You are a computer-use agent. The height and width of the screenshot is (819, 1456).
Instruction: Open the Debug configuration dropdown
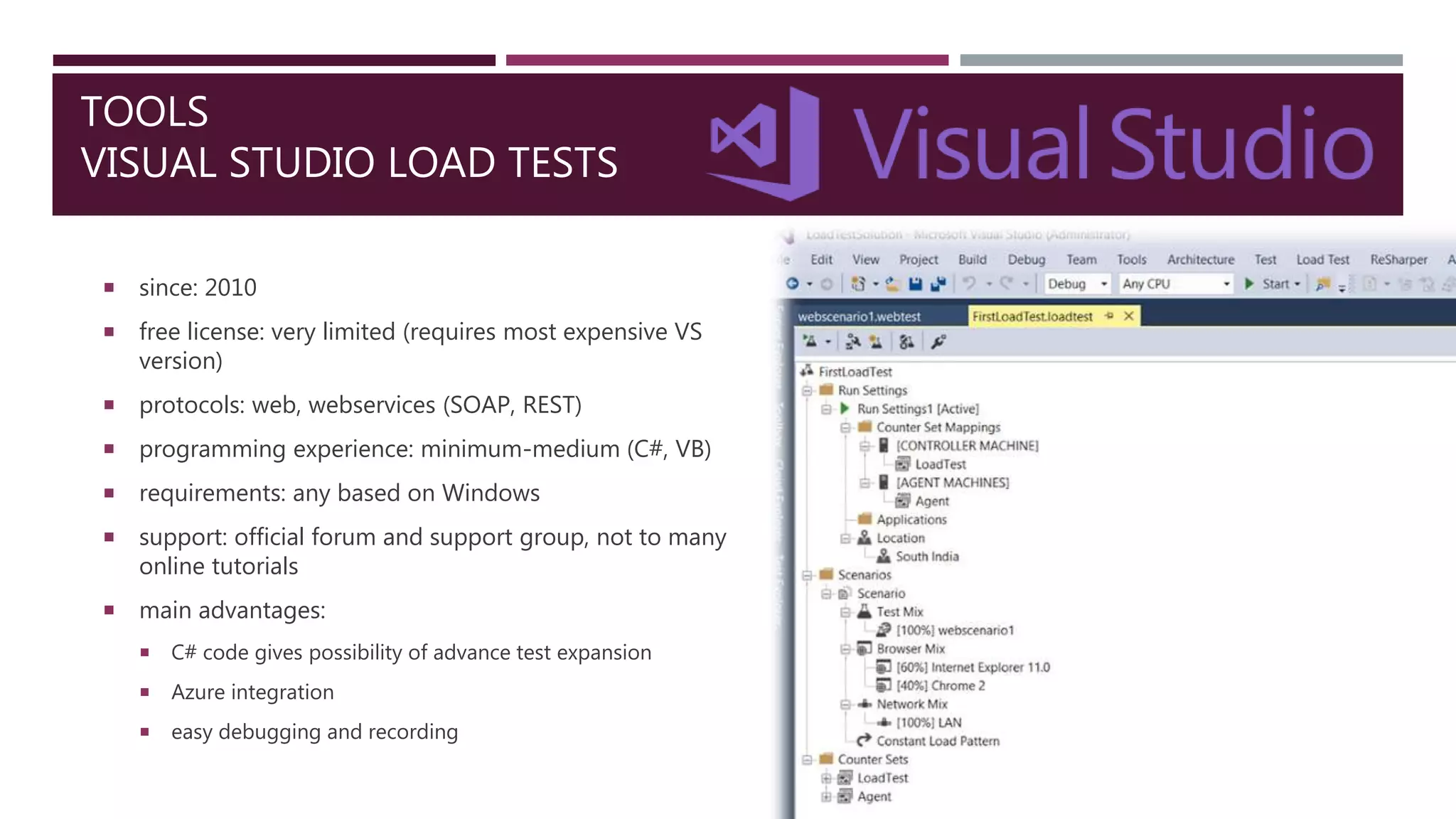(x=1104, y=284)
